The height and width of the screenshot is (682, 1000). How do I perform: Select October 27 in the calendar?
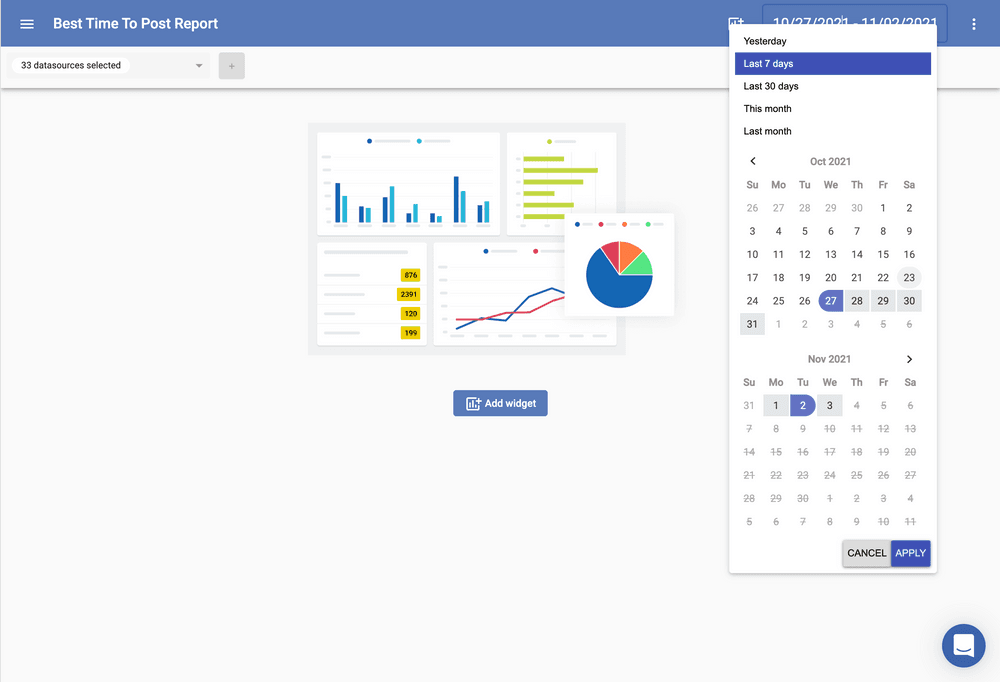[x=831, y=301]
